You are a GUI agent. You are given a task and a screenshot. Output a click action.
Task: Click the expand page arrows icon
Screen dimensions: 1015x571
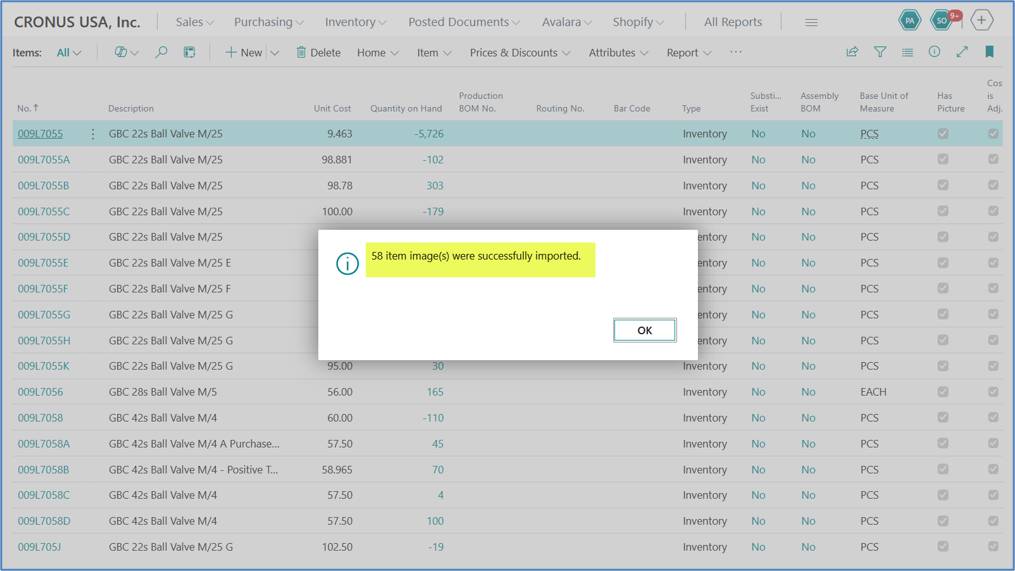click(962, 52)
